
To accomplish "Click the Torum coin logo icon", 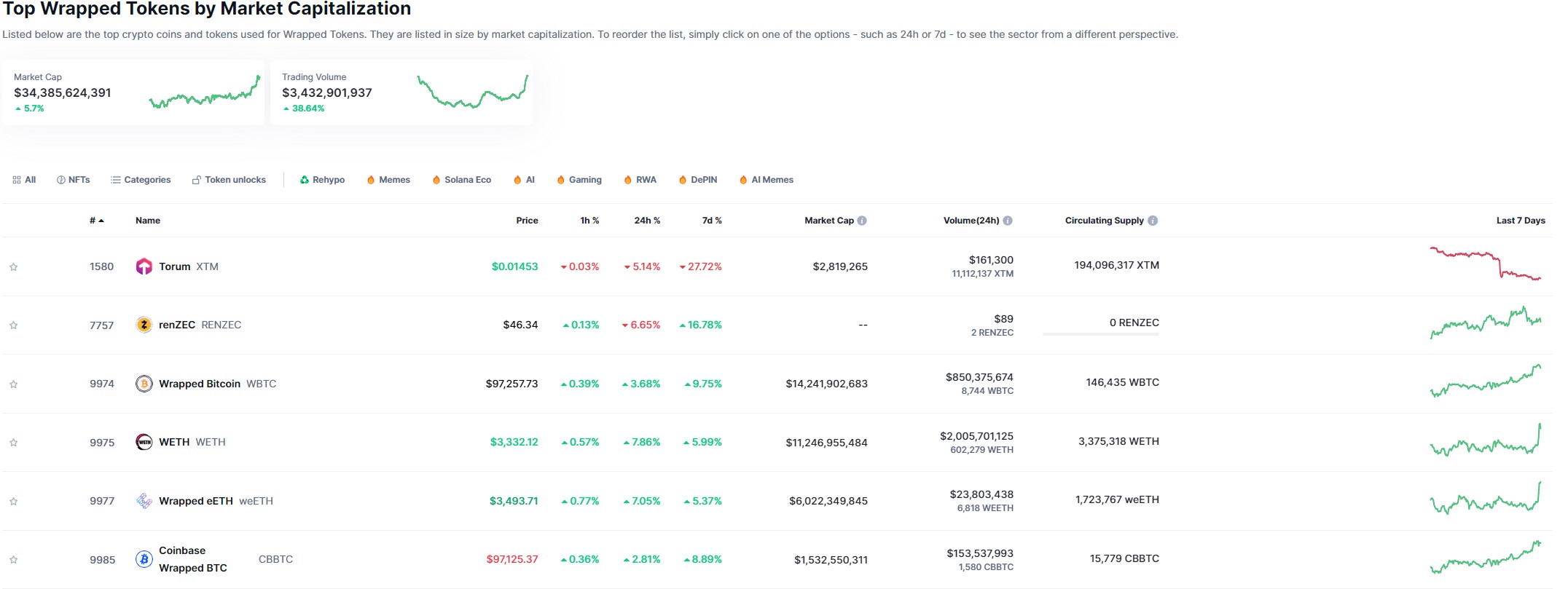I will point(144,266).
